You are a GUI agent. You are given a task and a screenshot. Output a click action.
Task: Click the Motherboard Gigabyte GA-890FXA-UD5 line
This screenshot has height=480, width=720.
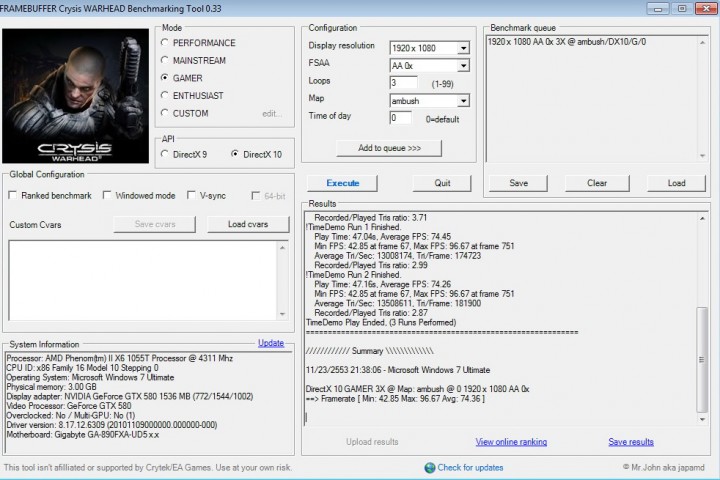click(83, 435)
